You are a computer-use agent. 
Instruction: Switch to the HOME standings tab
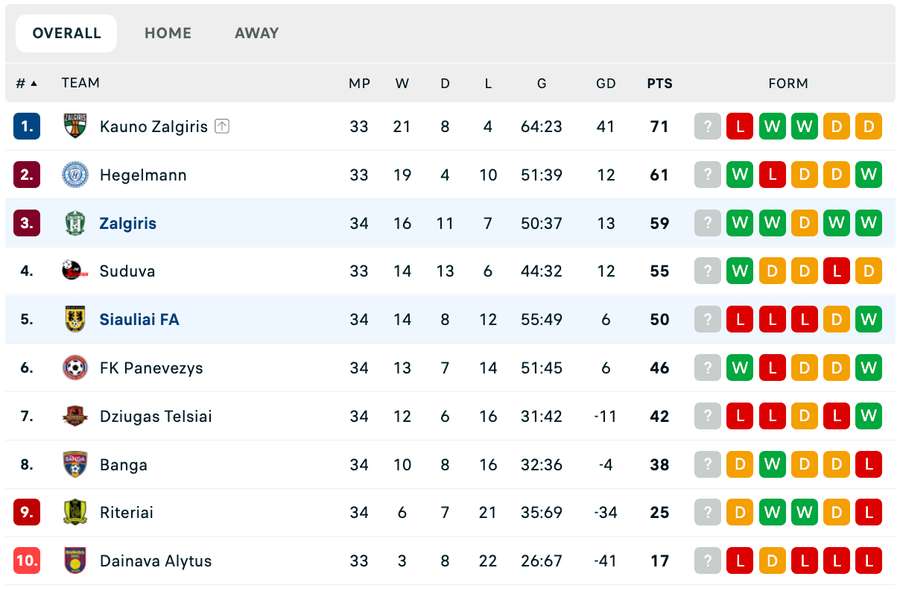coord(168,33)
